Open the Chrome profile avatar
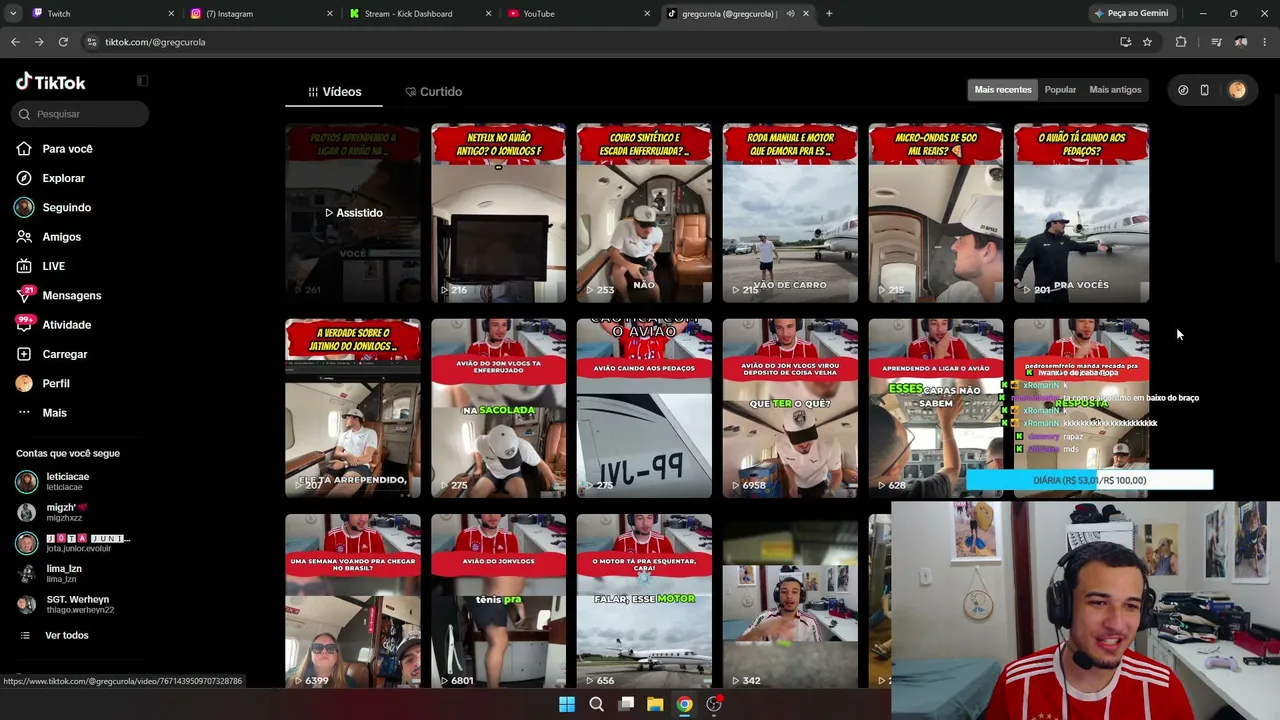Image resolution: width=1280 pixels, height=720 pixels. coord(1241,42)
